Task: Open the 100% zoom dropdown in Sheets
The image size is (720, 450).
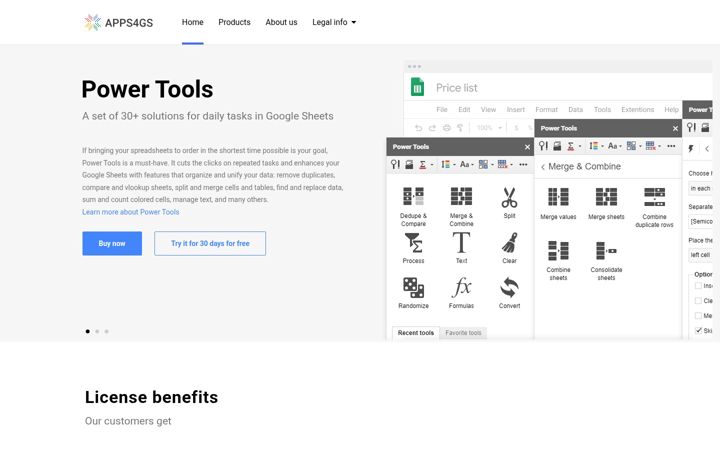Action: point(489,128)
